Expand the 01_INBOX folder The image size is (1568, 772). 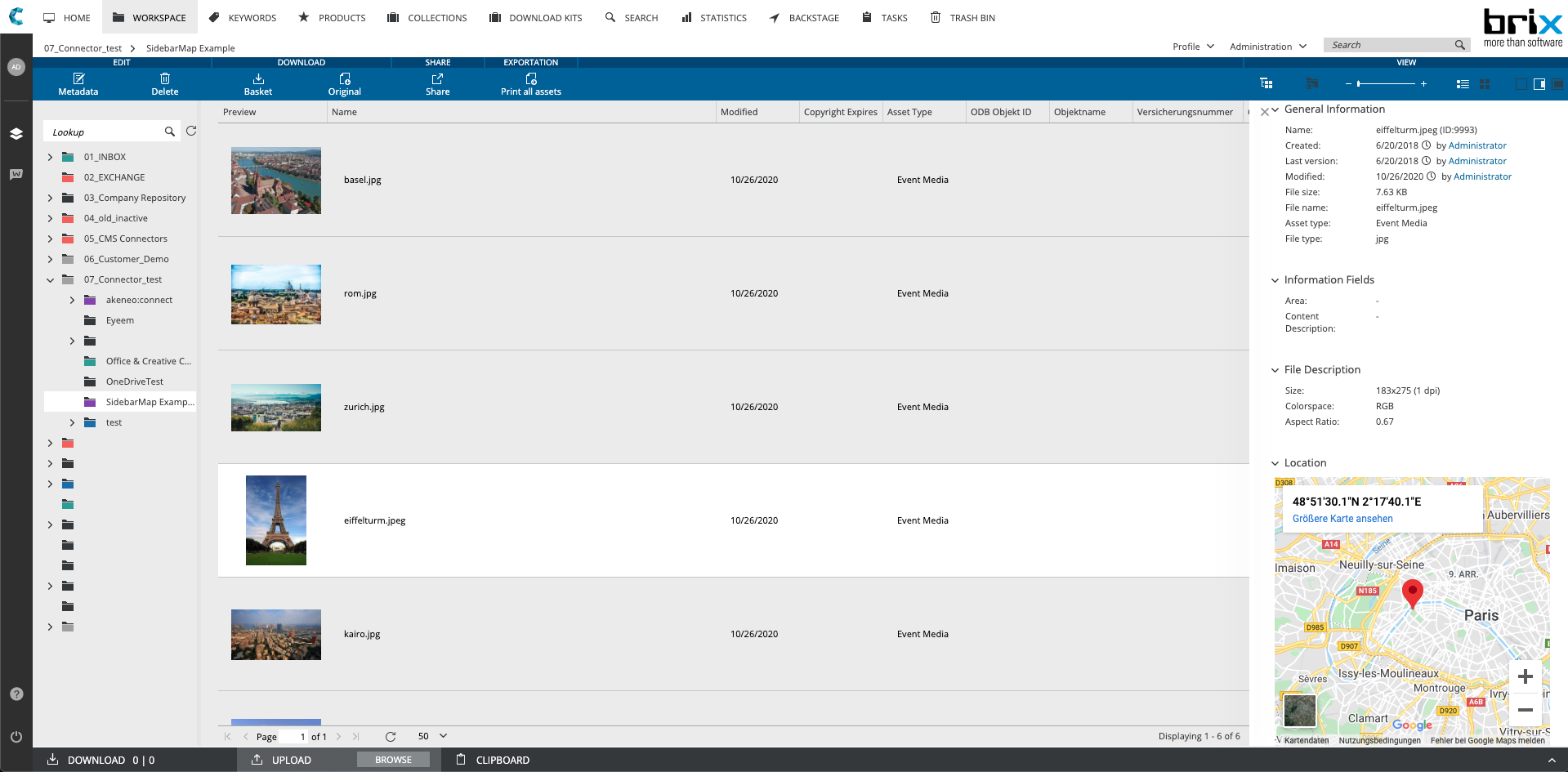coord(50,157)
